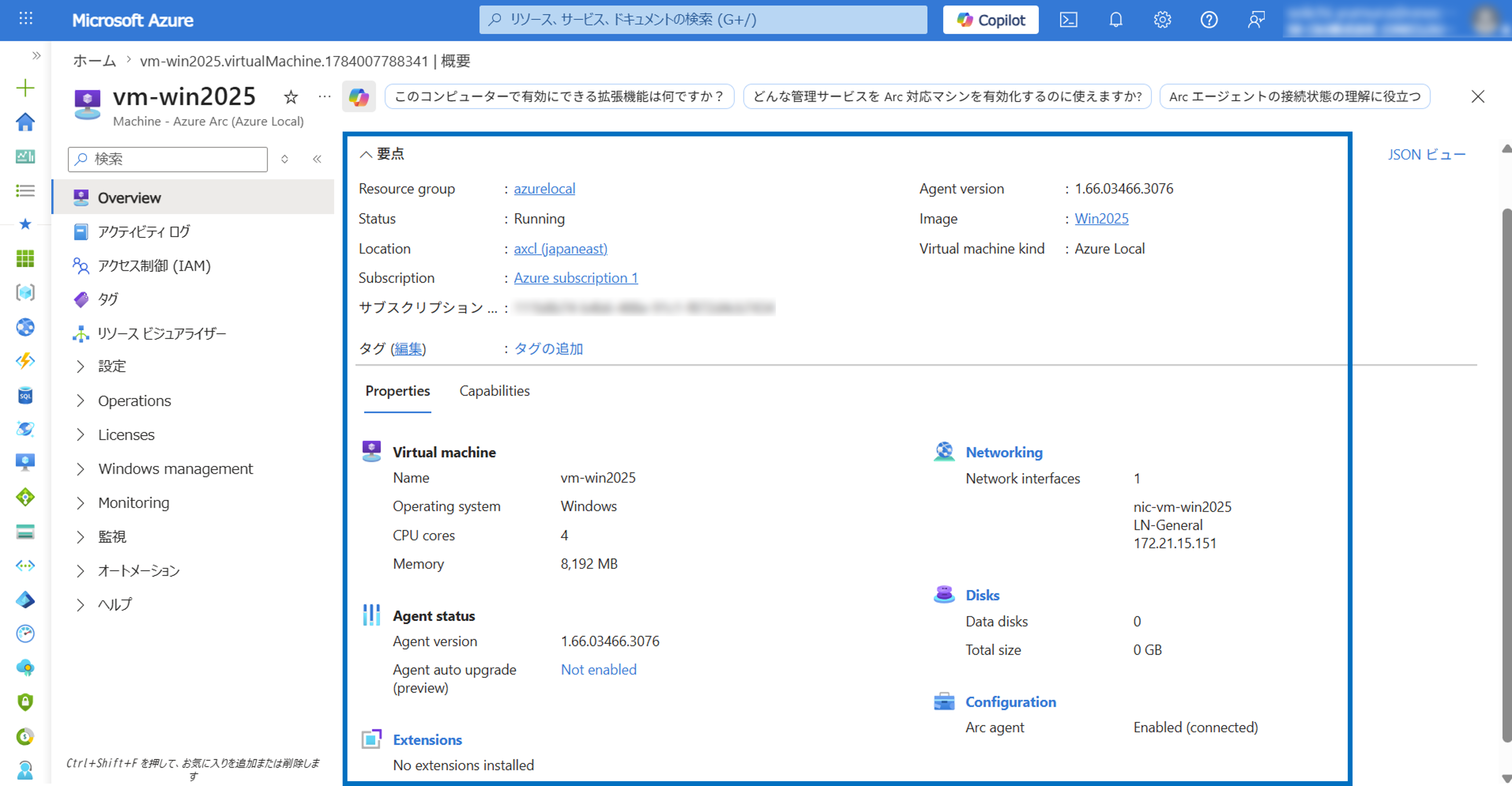The image size is (1512, 786).
Task: Open All resources green grid icon
Action: tap(25, 258)
